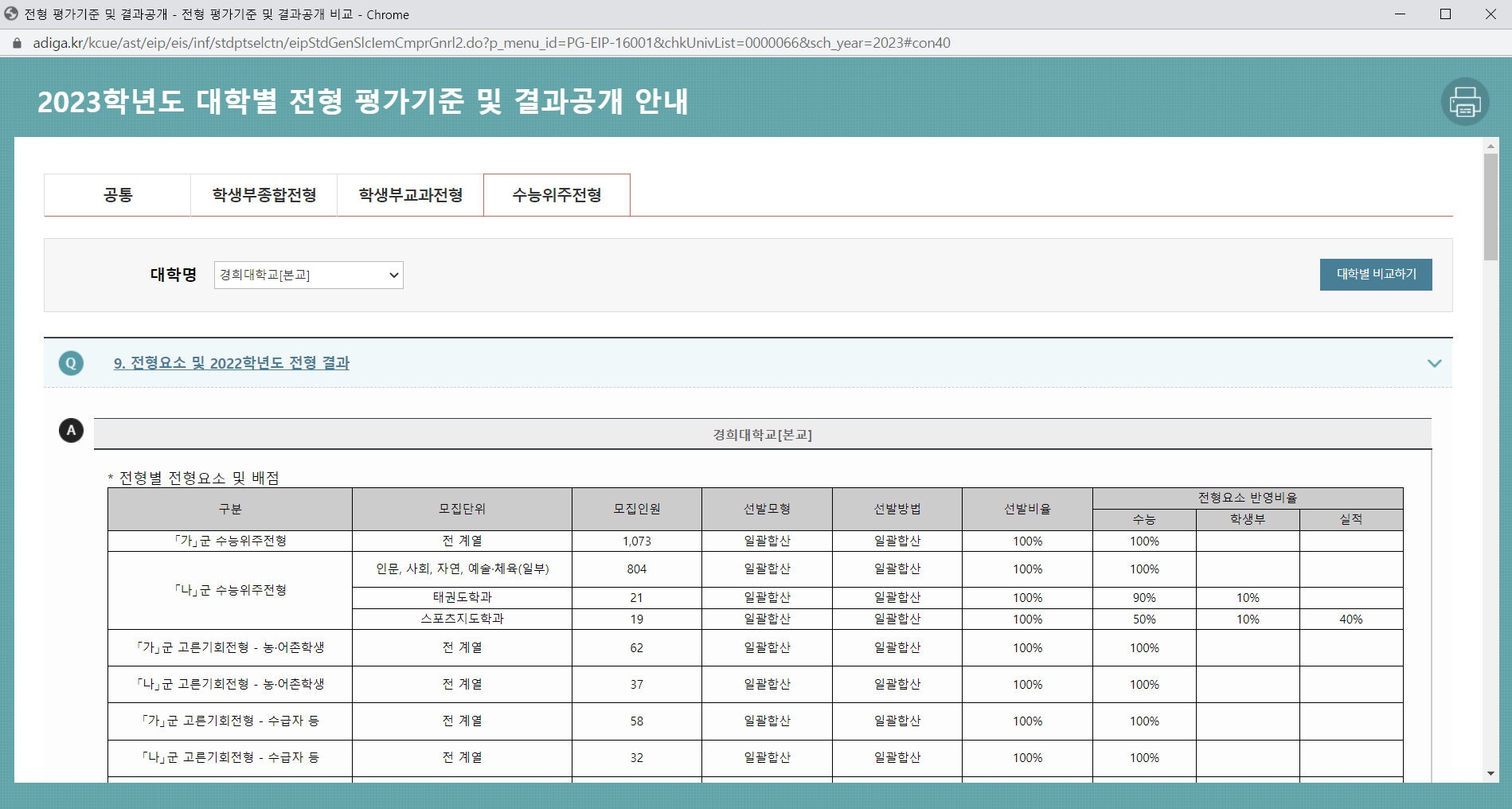Open the 학생부종합전형 tab
This screenshot has width=1512, height=809.
pos(263,194)
